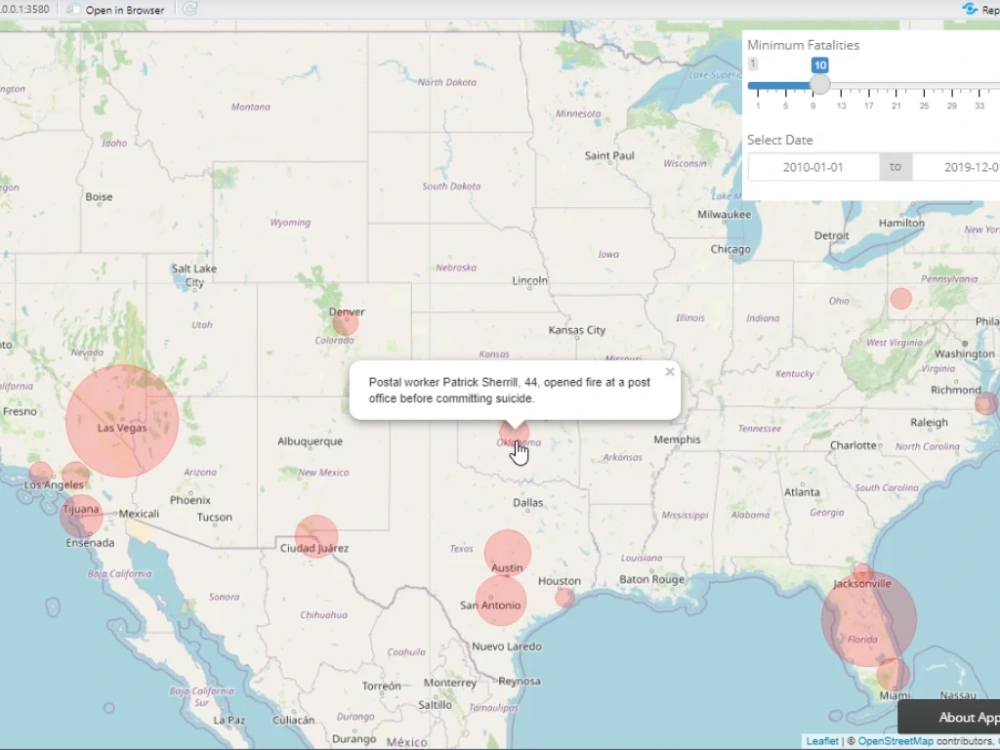Click the start date field 2010-01-01
The image size is (1000, 750).
point(813,167)
